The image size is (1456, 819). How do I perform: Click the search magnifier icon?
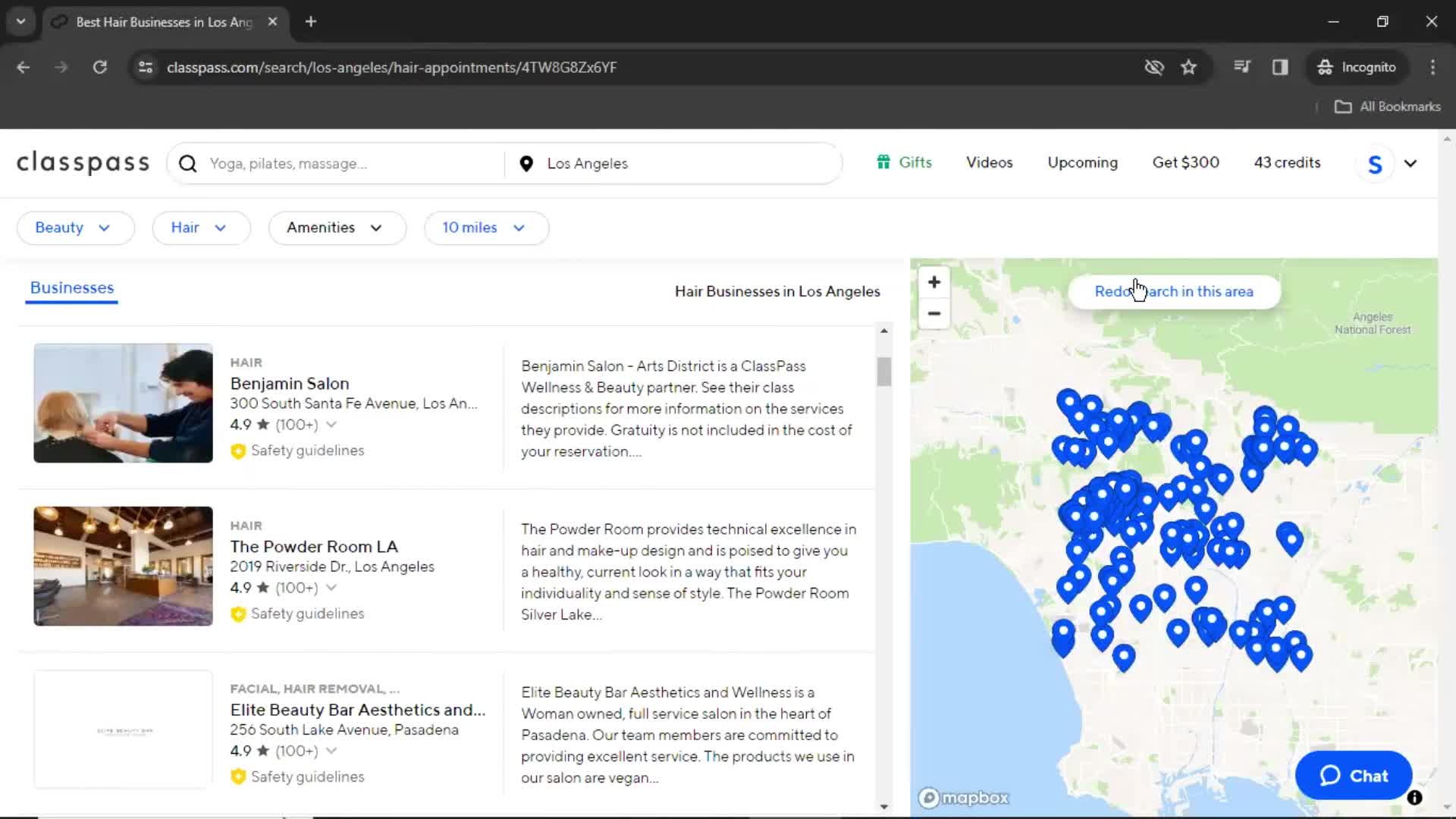[x=187, y=164]
